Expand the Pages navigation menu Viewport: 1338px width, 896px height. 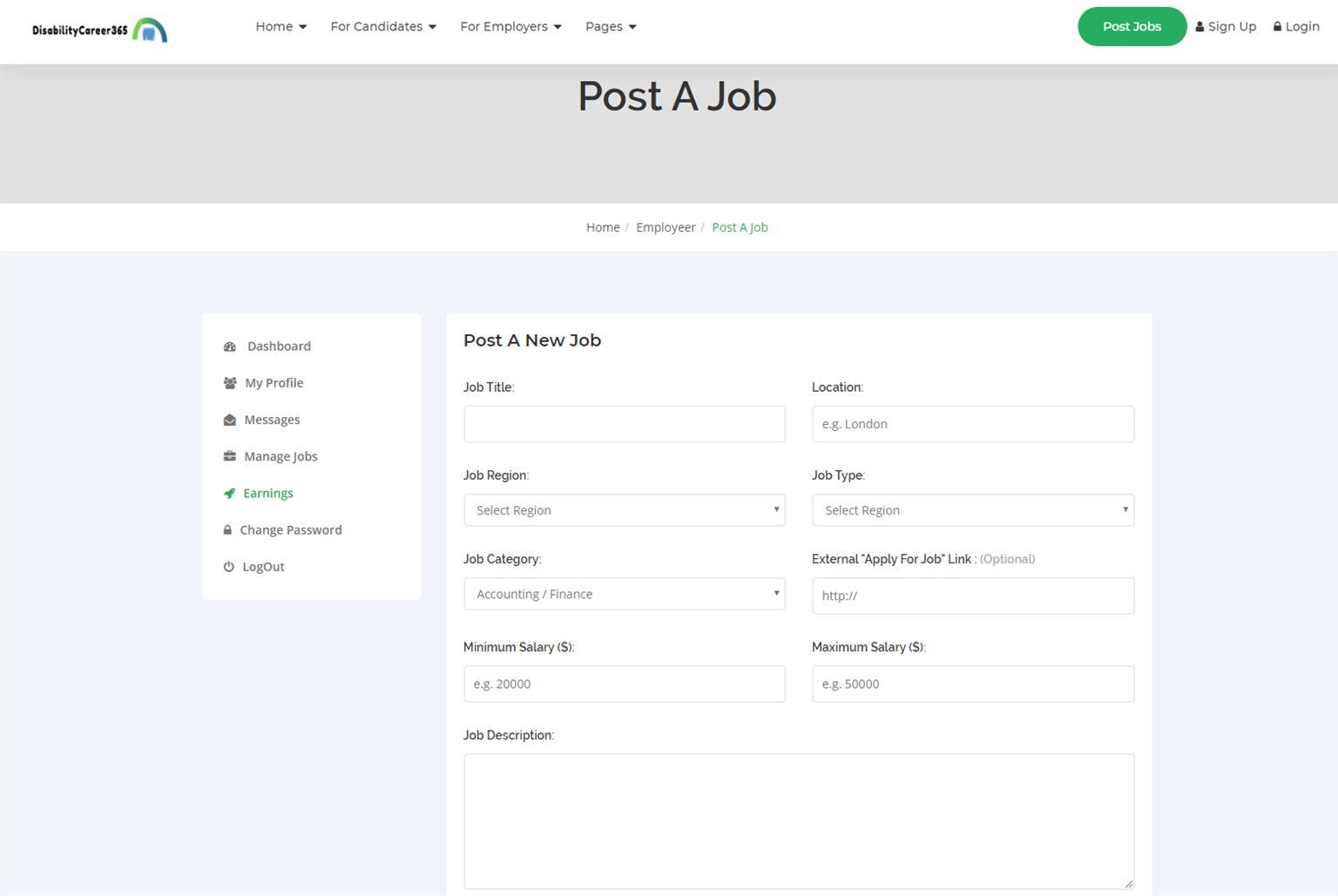coord(611,26)
